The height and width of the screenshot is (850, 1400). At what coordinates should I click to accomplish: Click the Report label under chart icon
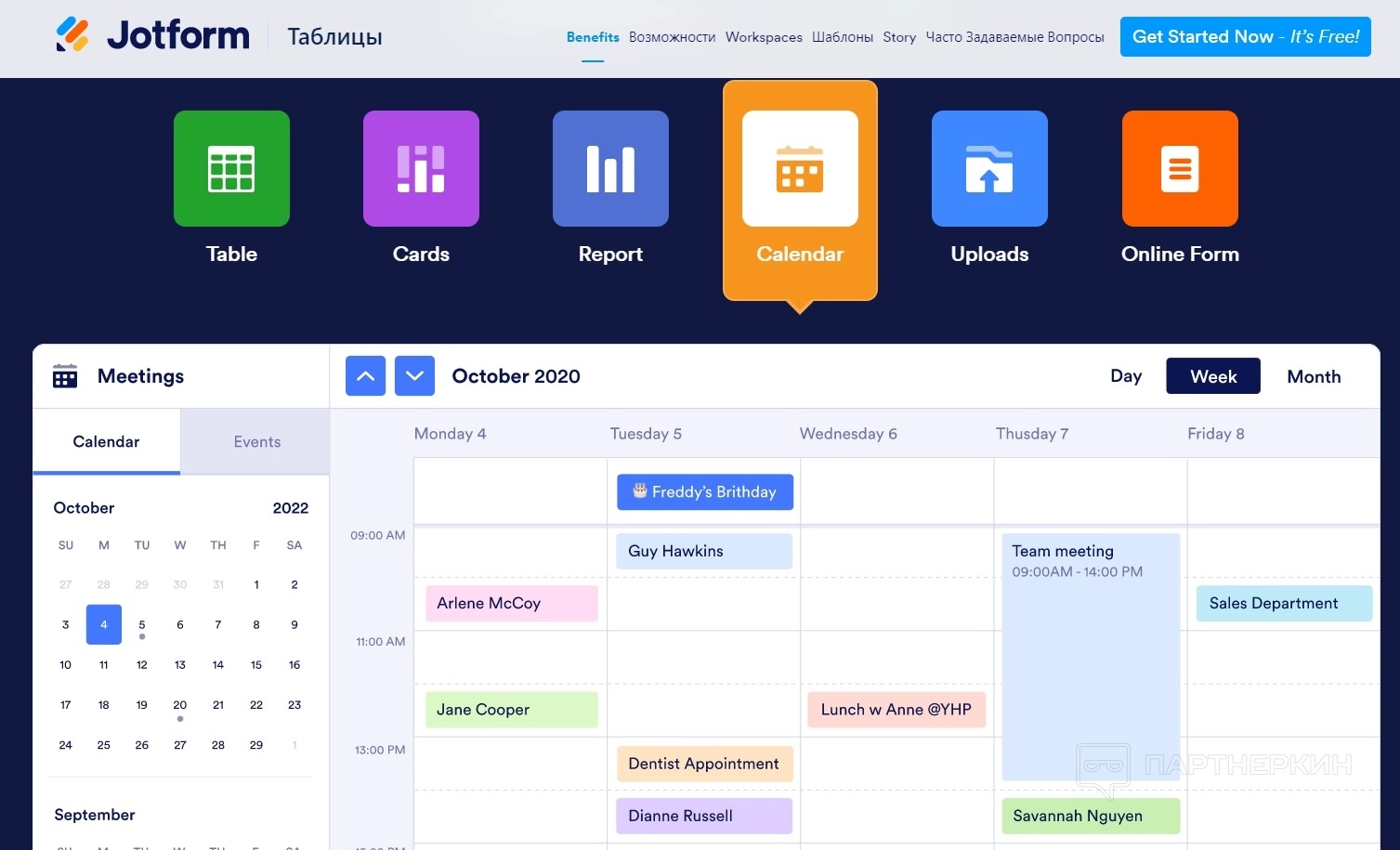pyautogui.click(x=610, y=255)
